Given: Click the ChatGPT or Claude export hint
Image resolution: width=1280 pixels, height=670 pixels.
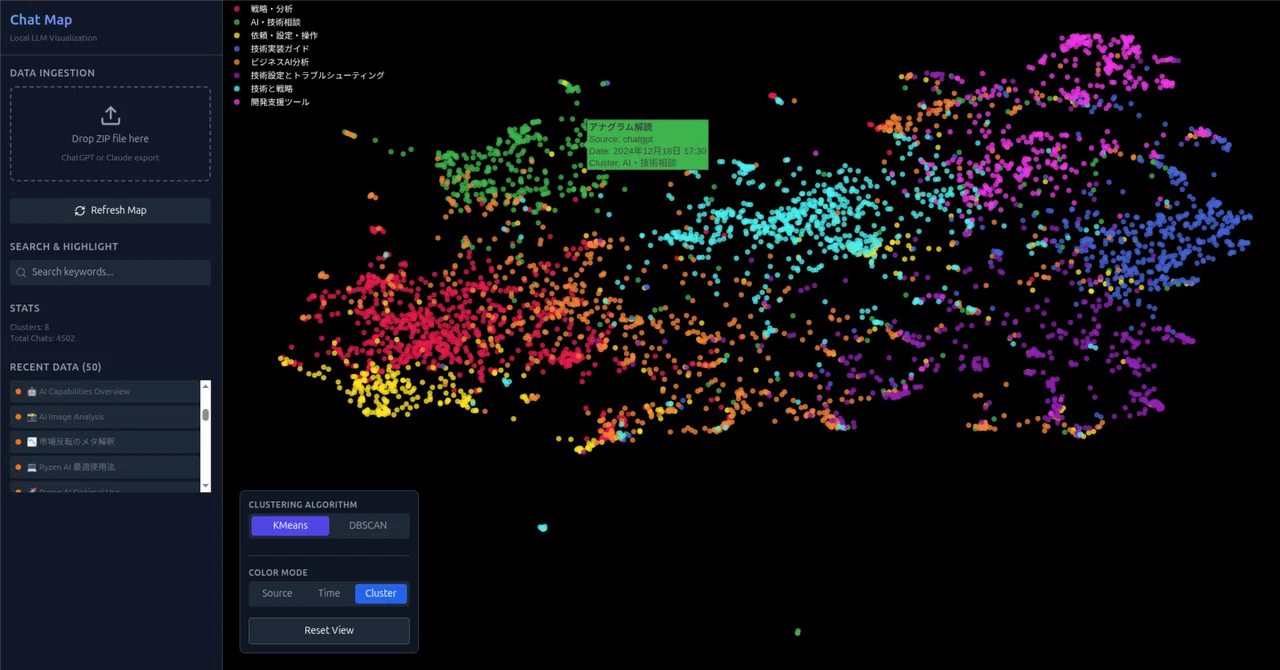Looking at the screenshot, I should point(110,158).
